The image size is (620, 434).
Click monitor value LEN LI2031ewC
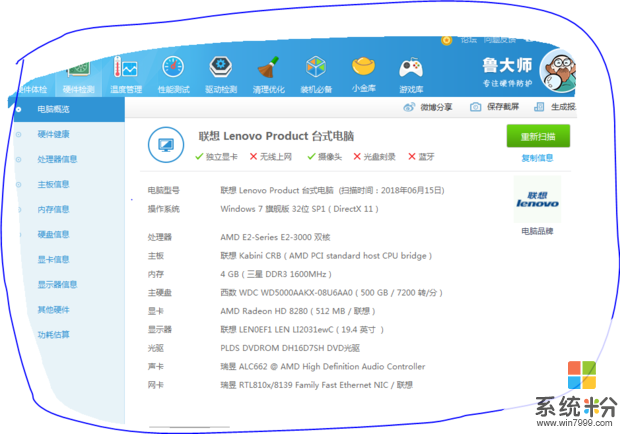click(x=302, y=330)
